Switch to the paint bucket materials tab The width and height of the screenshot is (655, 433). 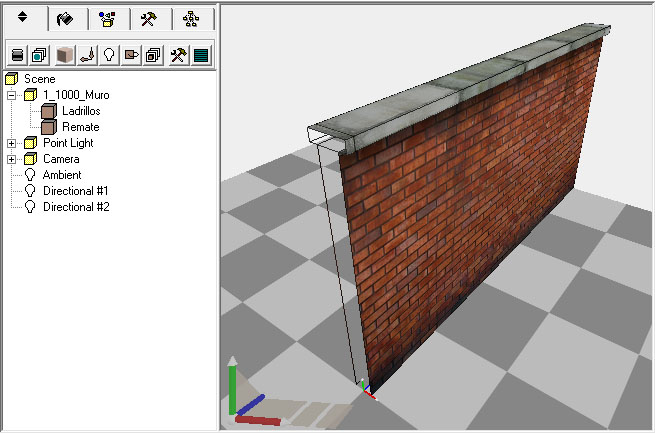(x=66, y=18)
